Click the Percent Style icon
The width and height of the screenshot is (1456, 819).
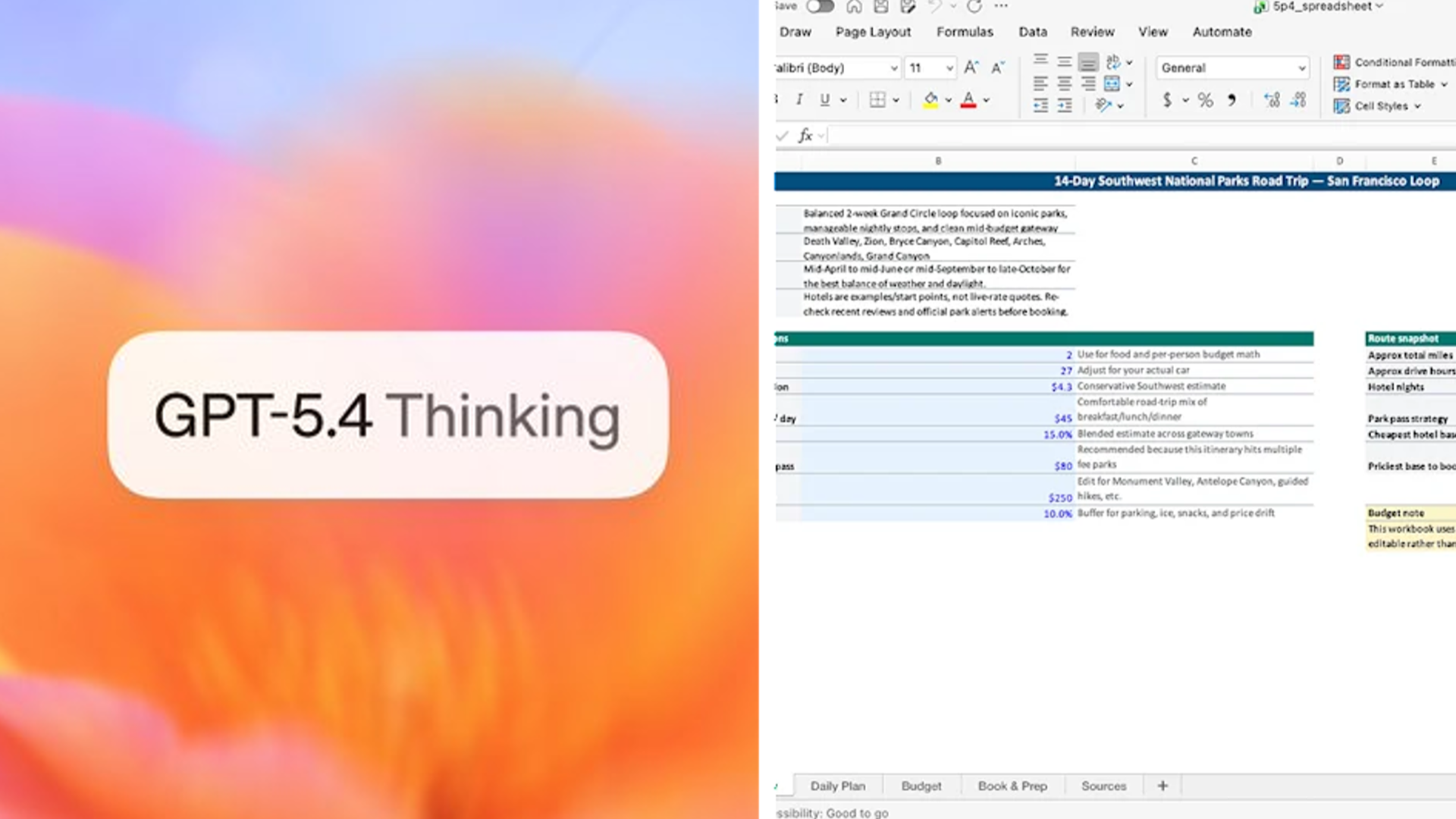[1205, 100]
